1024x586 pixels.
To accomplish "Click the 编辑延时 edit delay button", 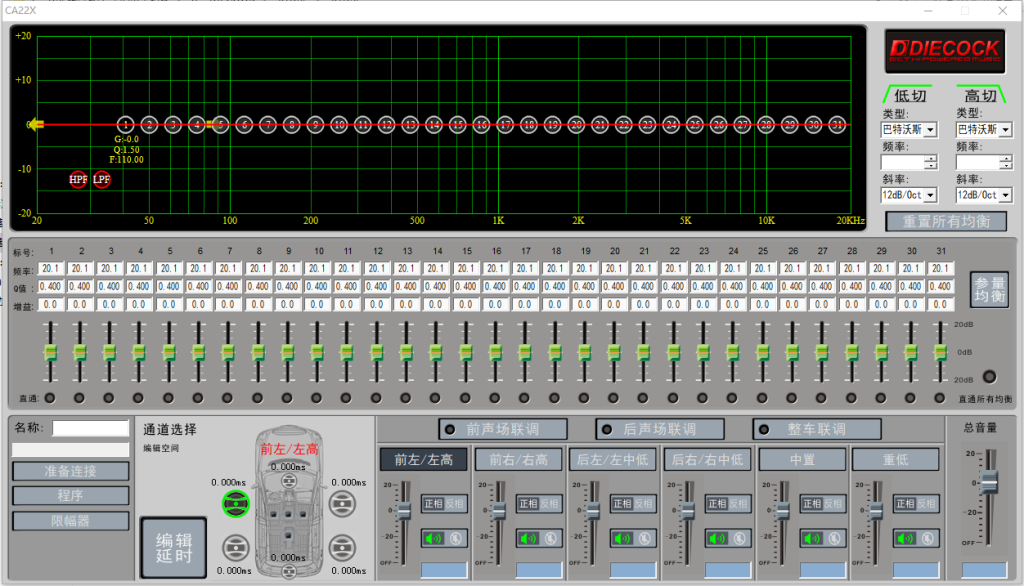I will pyautogui.click(x=174, y=548).
